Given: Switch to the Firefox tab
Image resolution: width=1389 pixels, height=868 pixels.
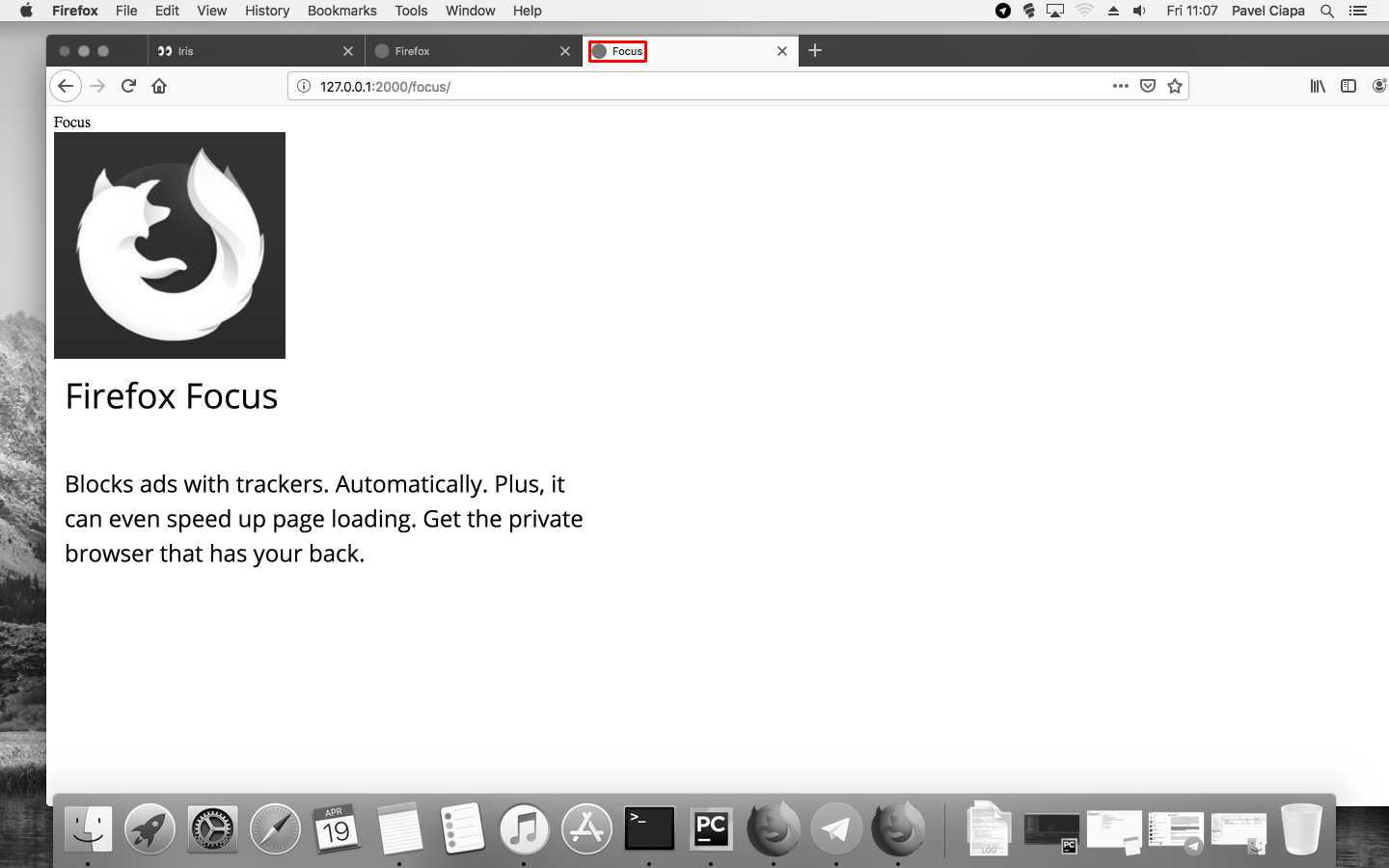Looking at the screenshot, I should (473, 51).
